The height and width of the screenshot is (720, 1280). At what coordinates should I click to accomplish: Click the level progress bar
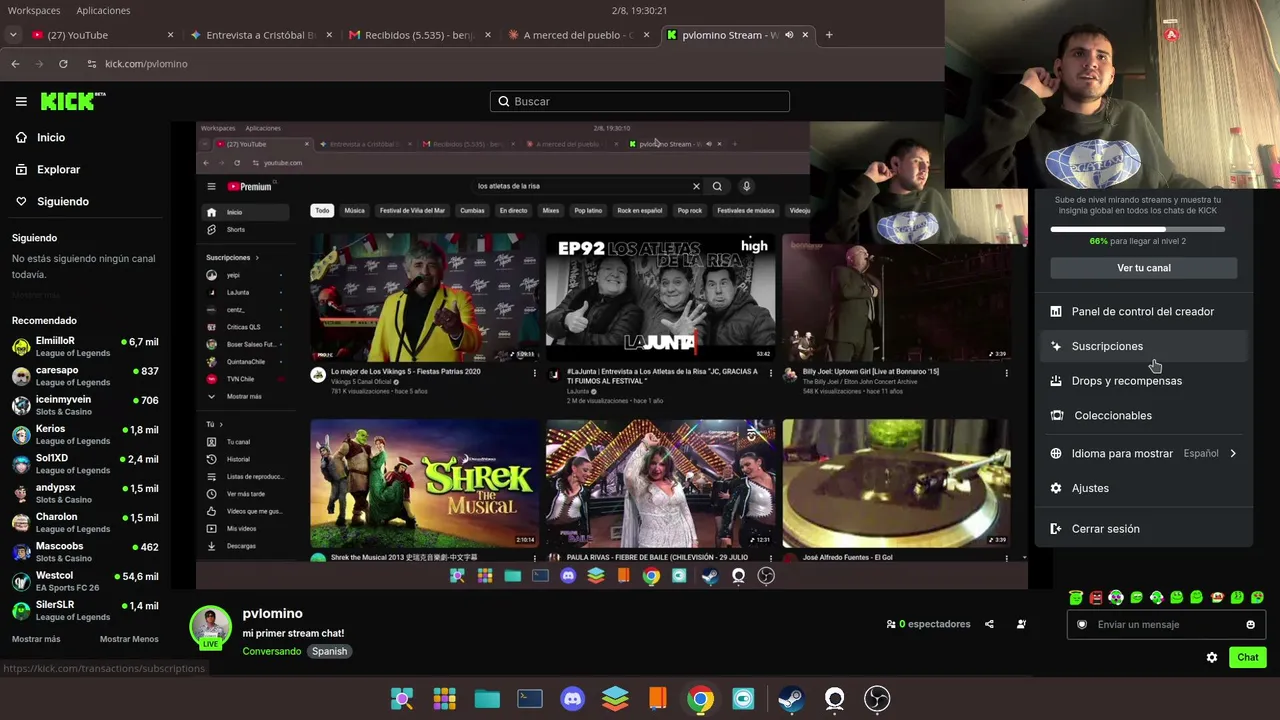pos(1138,229)
